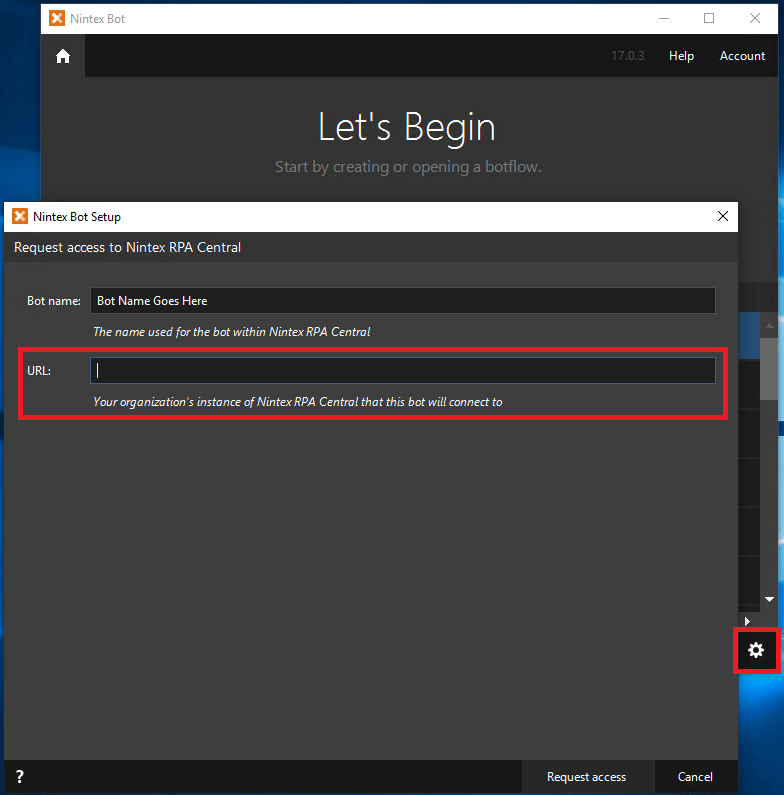The image size is (784, 795).
Task: Open the Account menu
Action: (x=742, y=56)
